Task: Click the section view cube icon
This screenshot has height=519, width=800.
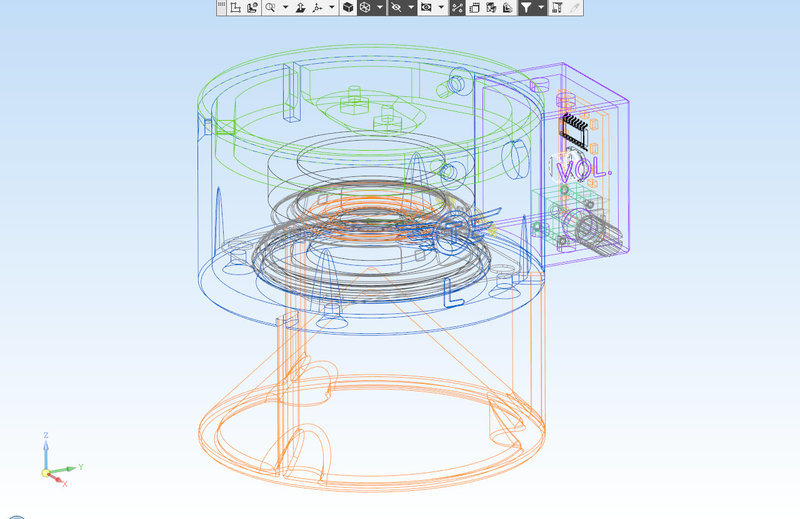Action: 490,8
